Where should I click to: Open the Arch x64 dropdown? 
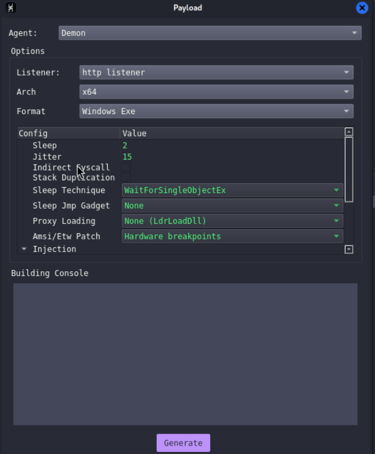tap(216, 92)
